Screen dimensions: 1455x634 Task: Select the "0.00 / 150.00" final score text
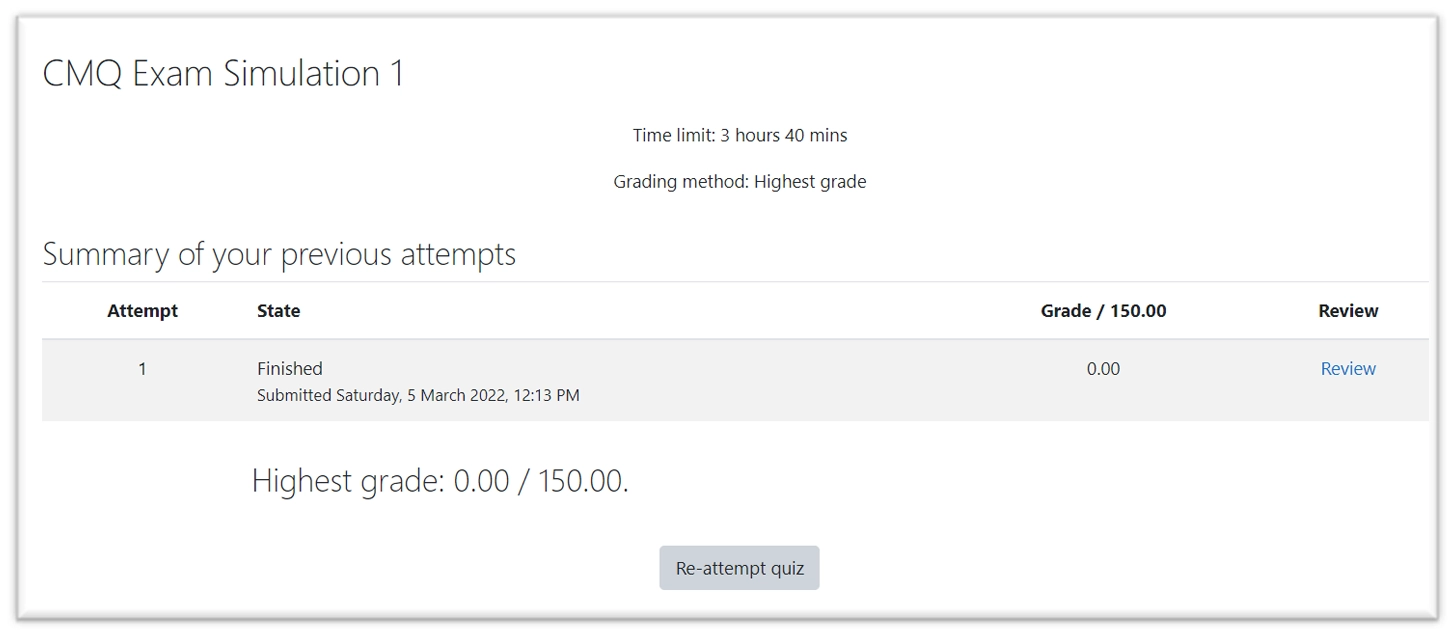click(540, 481)
